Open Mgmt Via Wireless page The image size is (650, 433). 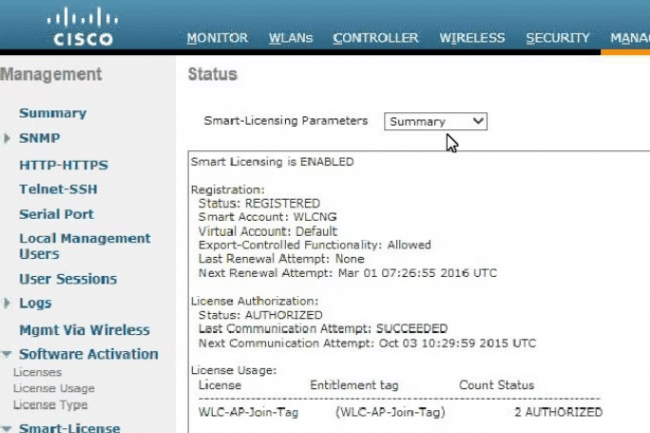(85, 330)
